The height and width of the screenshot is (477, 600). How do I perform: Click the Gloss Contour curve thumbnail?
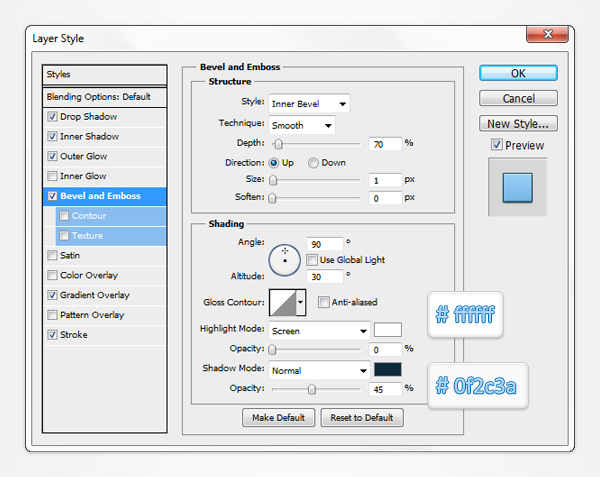(281, 303)
